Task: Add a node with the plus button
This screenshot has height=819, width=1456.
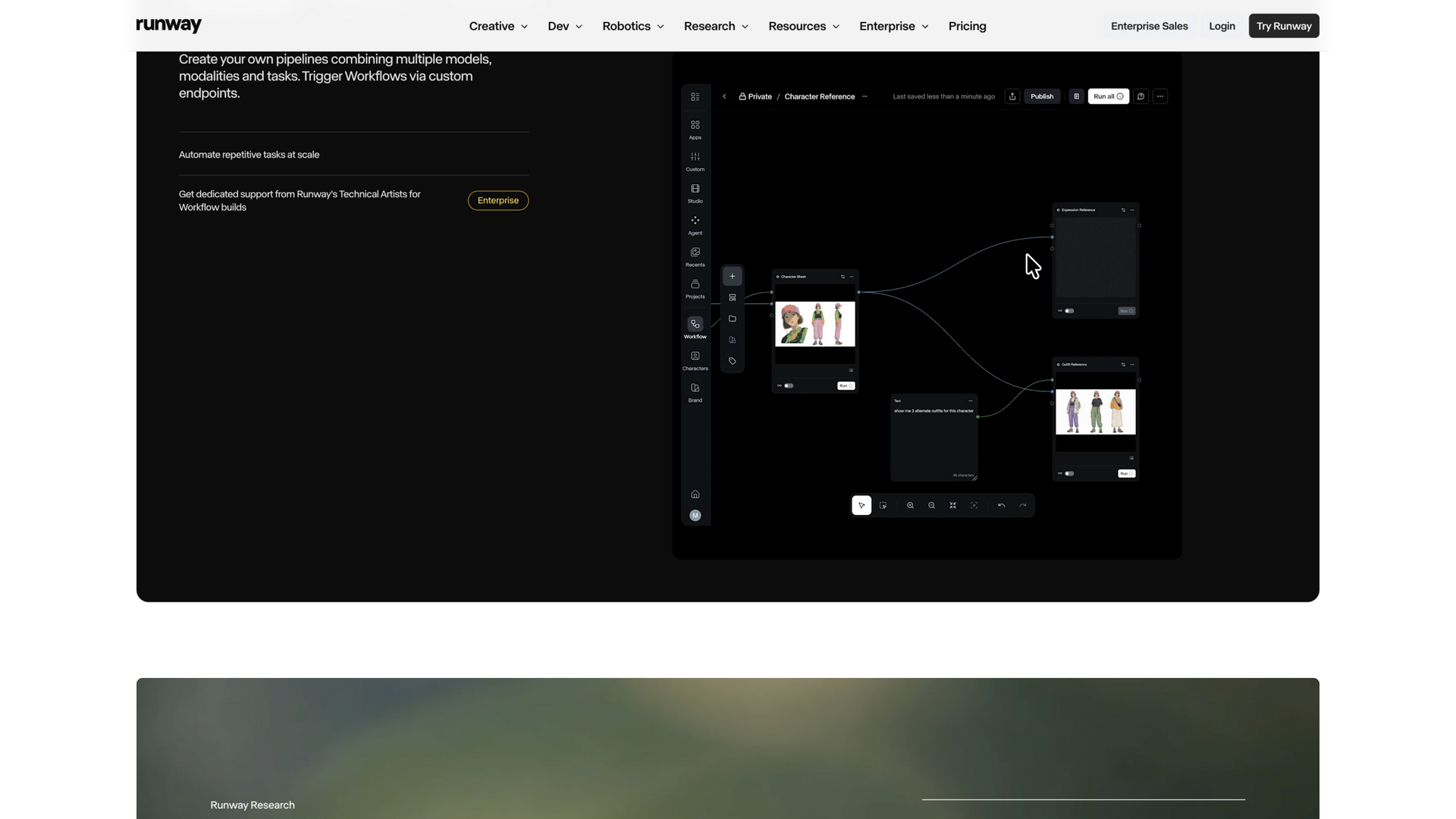Action: [732, 276]
